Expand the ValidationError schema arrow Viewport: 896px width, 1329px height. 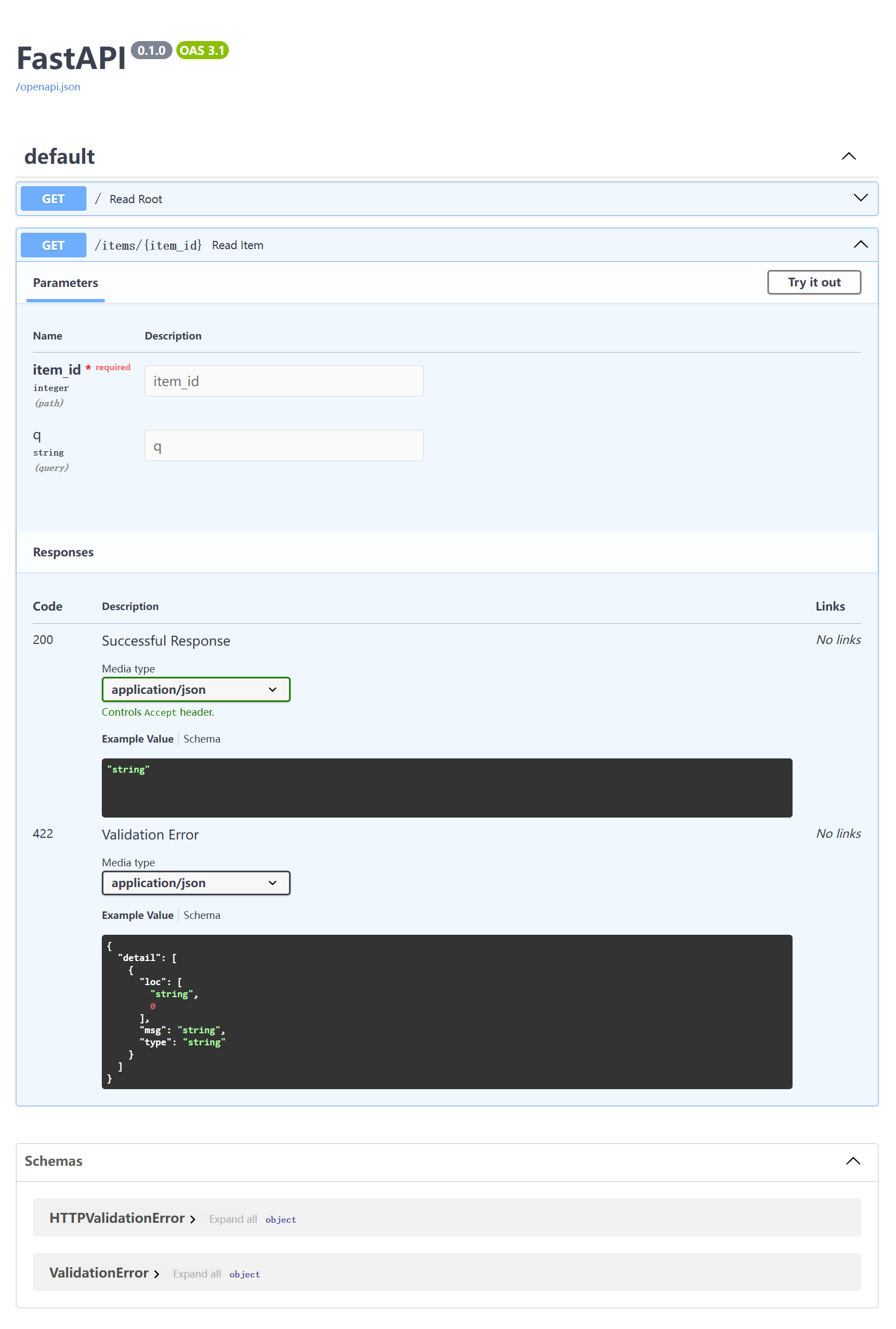(157, 1274)
